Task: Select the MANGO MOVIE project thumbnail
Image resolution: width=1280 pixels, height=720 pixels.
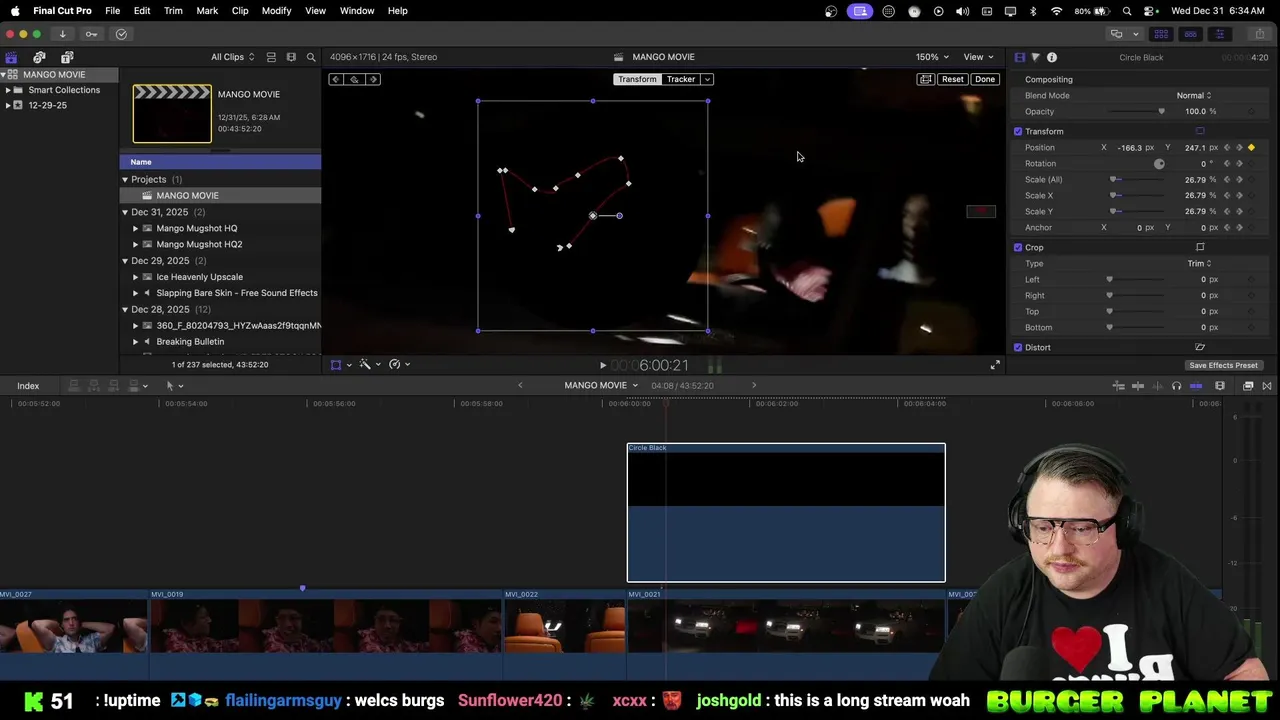Action: tap(172, 114)
